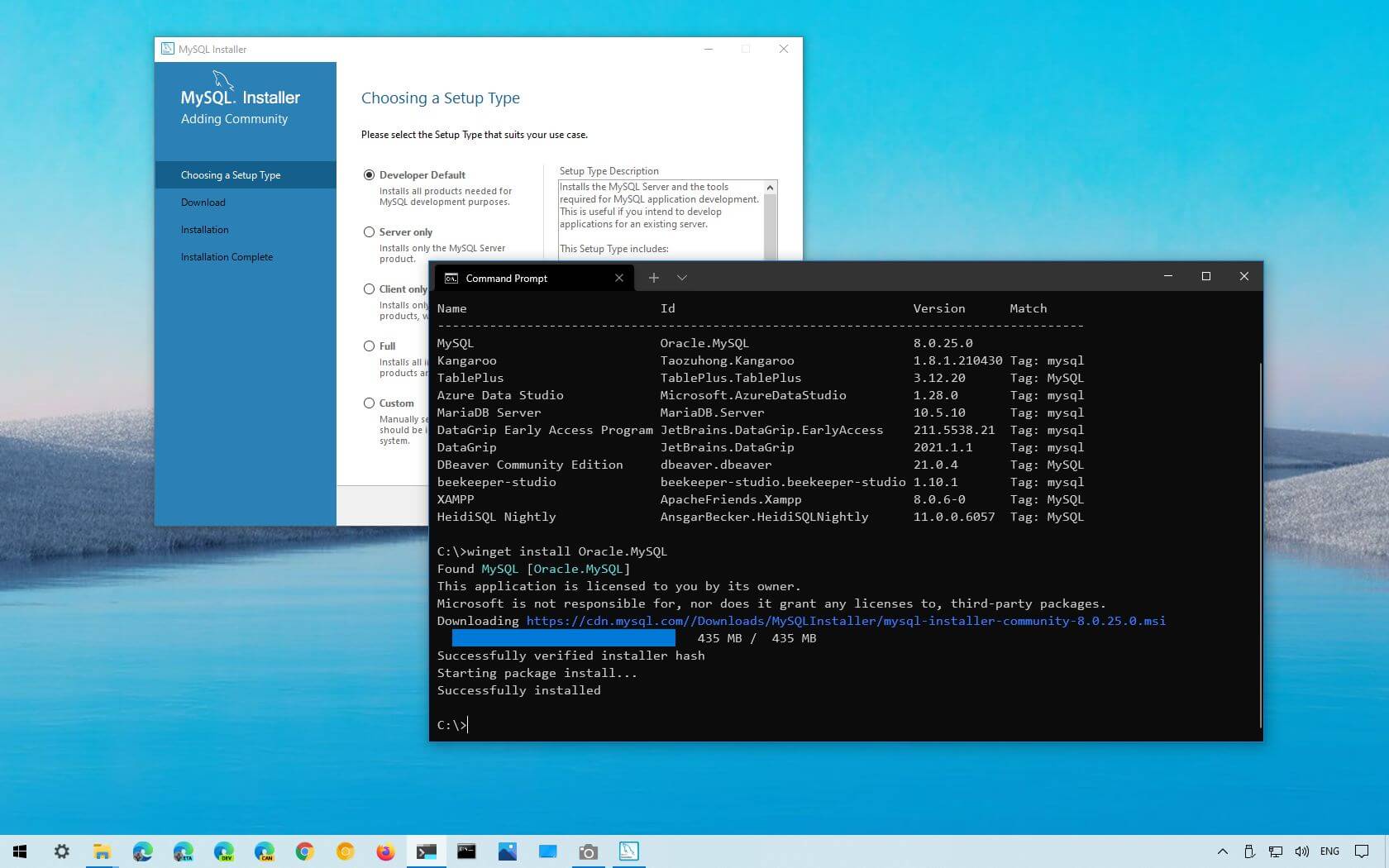This screenshot has height=868, width=1389.
Task: Open Chrome Canary from the taskbar
Action: click(345, 851)
